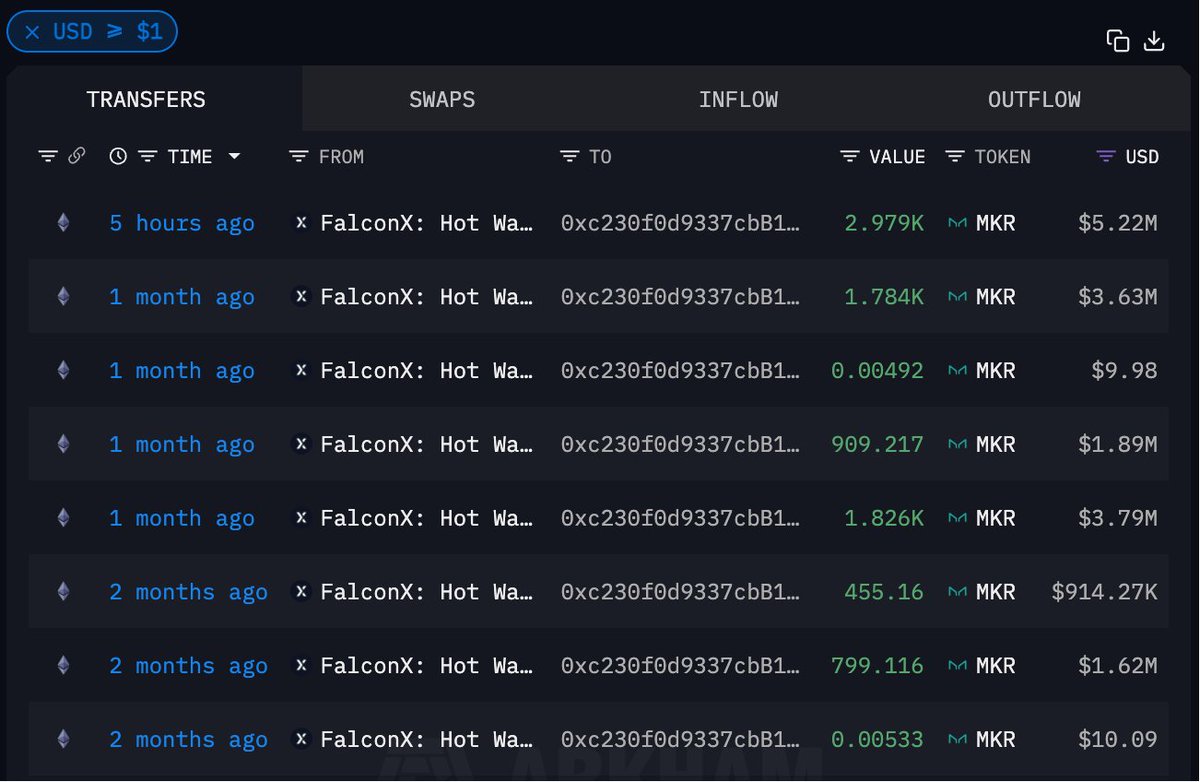Click the Ethereum icon in the $3.63M row

[63, 297]
